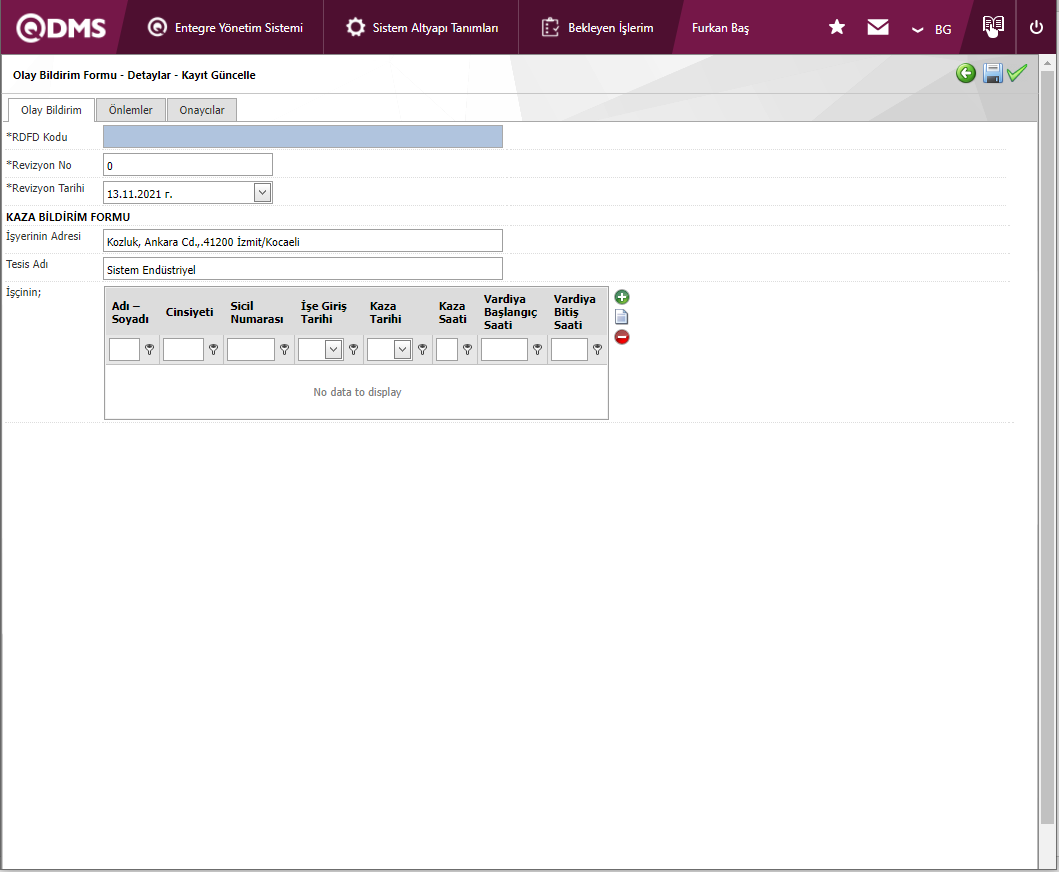Switch to the Onaycılar tab
1059x872 pixels.
[x=202, y=110]
